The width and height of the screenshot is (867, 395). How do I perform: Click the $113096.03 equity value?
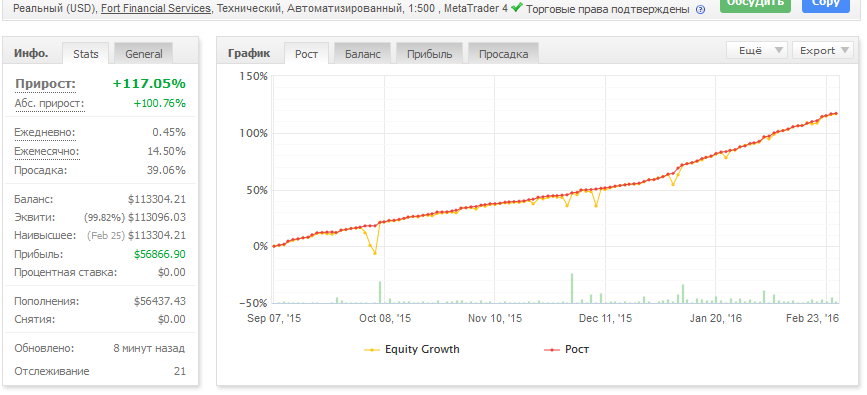tap(156, 217)
